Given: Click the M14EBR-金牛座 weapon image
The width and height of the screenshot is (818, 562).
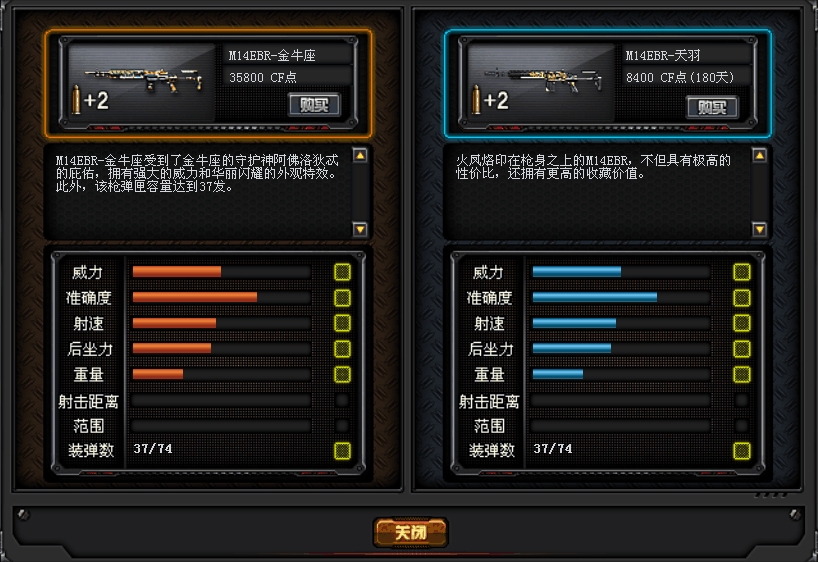Looking at the screenshot, I should 144,80.
